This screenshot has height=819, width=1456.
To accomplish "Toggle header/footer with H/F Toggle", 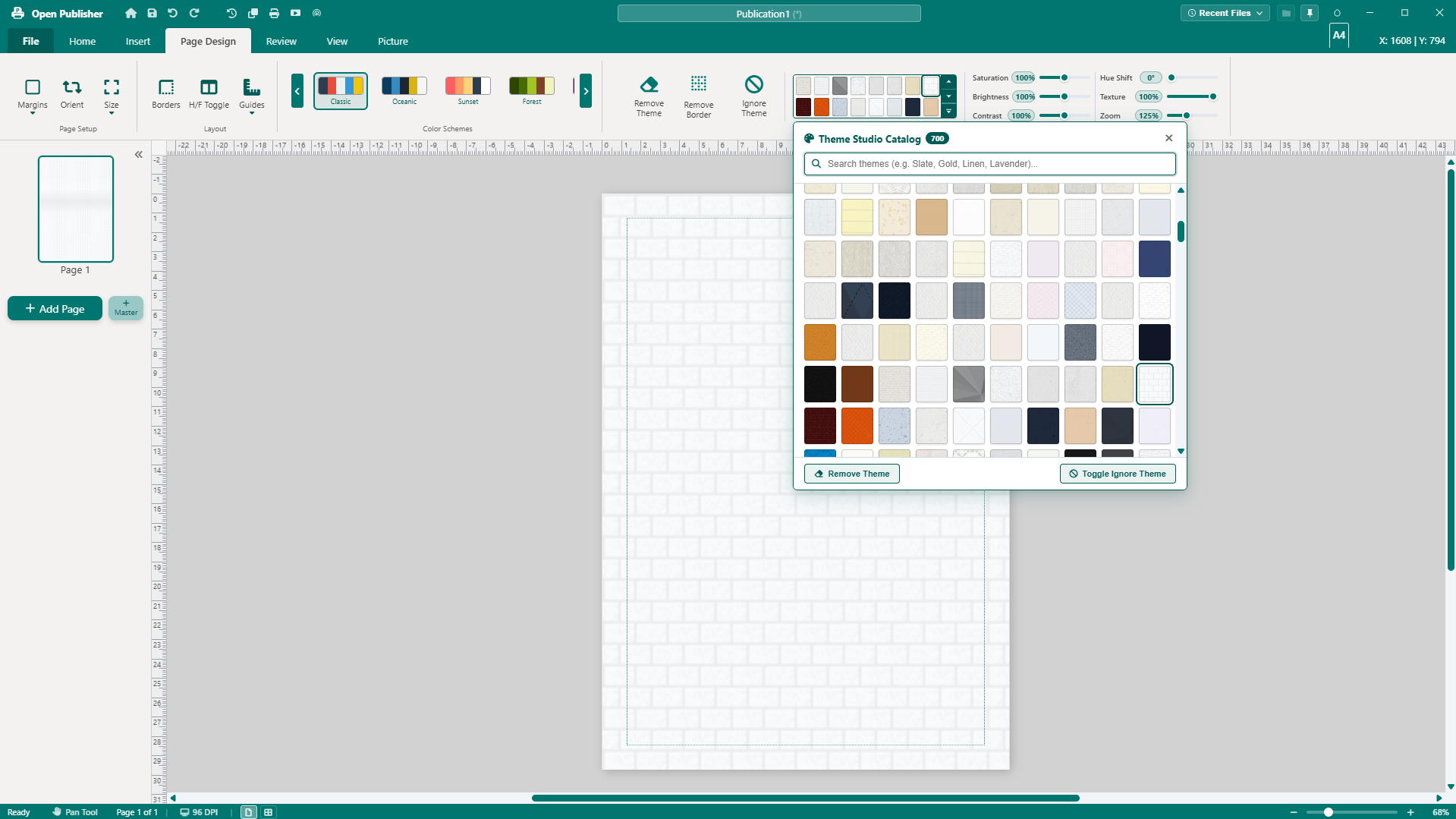I will [x=209, y=94].
